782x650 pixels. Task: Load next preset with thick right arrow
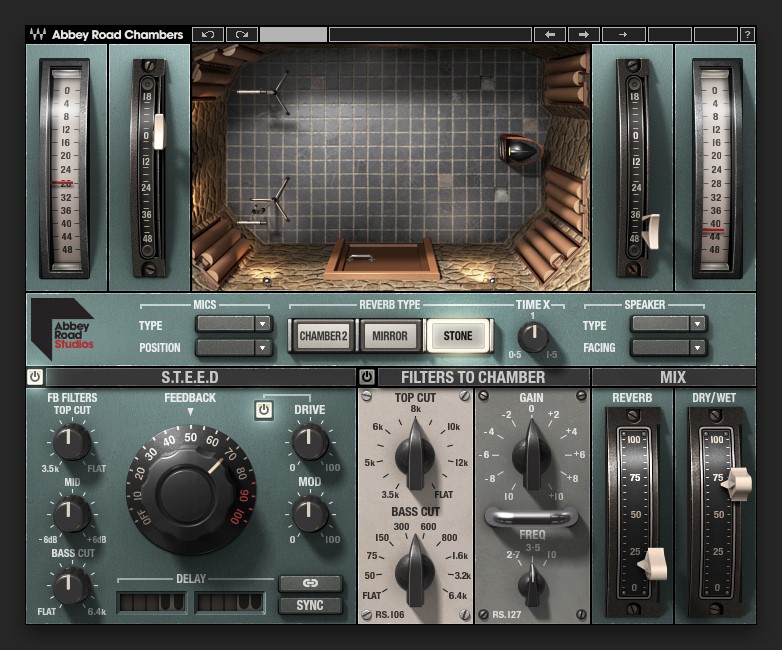click(x=584, y=34)
